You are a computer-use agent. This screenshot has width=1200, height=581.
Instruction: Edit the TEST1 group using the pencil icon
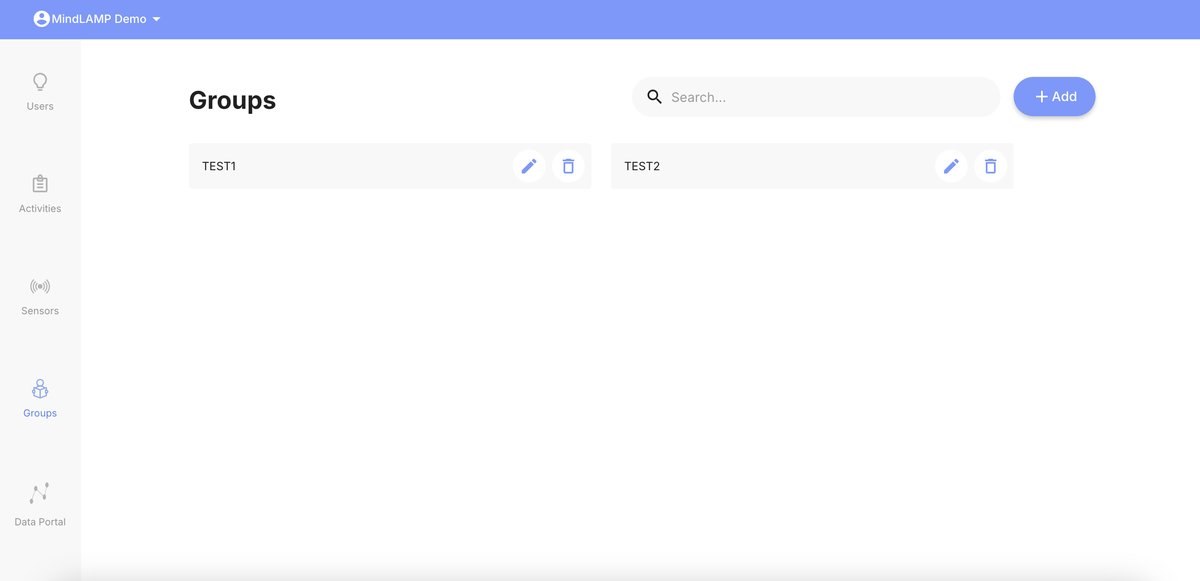click(x=529, y=166)
